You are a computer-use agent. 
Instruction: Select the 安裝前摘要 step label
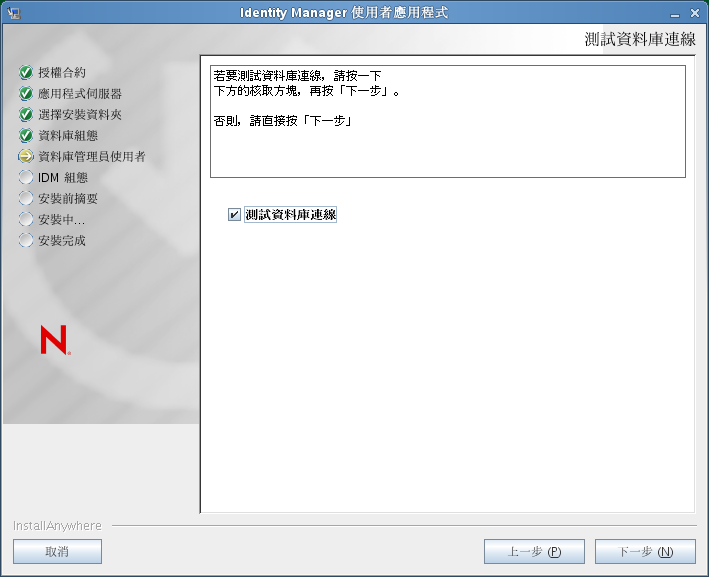click(x=68, y=198)
